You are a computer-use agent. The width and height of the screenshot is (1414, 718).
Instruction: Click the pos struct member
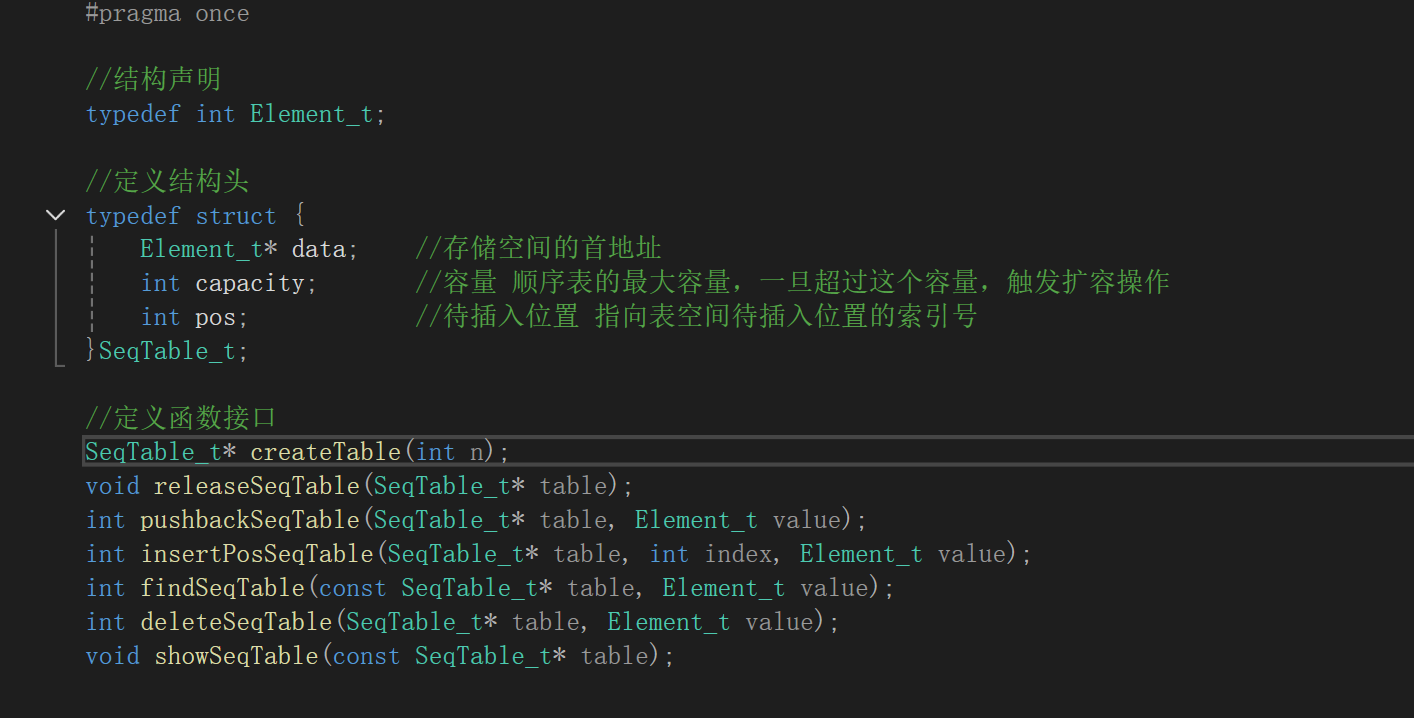[x=215, y=317]
